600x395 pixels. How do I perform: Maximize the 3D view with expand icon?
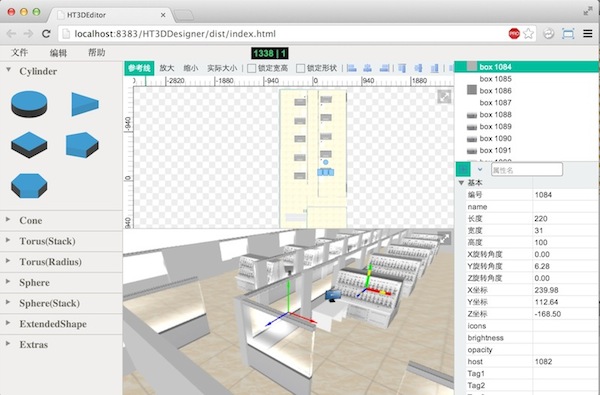pyautogui.click(x=444, y=238)
